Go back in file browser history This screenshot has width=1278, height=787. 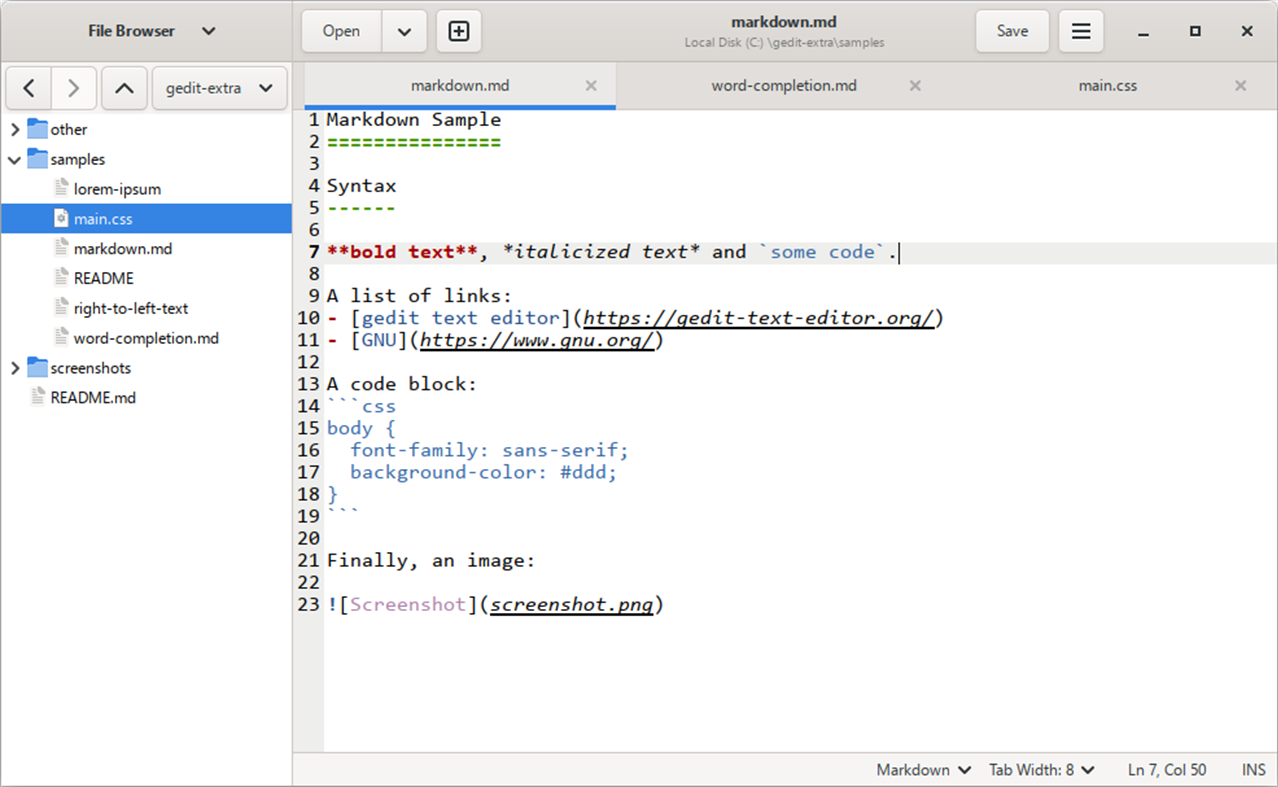[x=29, y=88]
